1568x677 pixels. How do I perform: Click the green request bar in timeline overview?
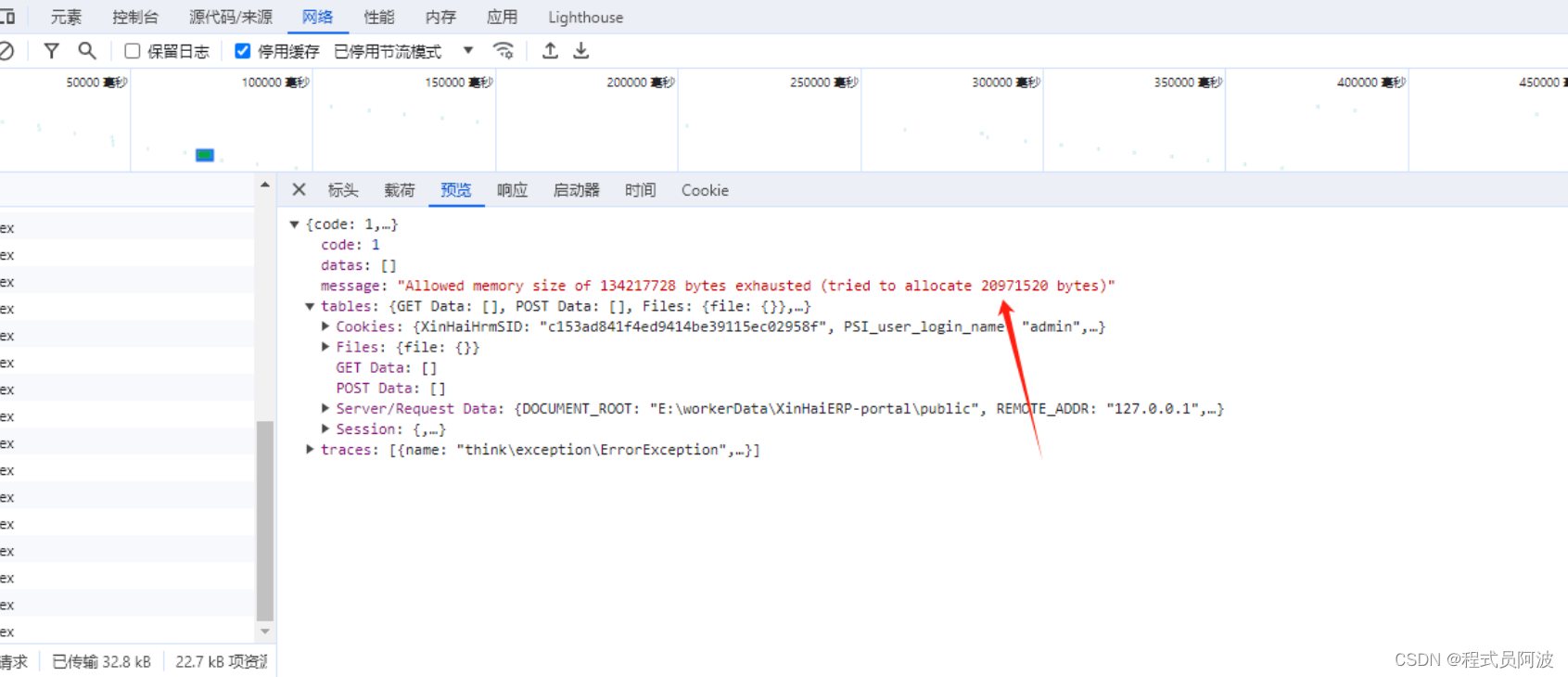coord(205,155)
